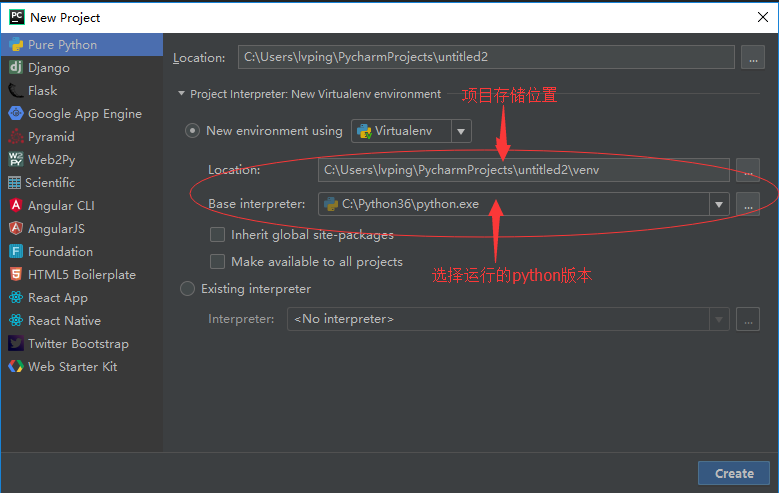
Task: Click the Web2Py label in the list
Action: coord(52,160)
